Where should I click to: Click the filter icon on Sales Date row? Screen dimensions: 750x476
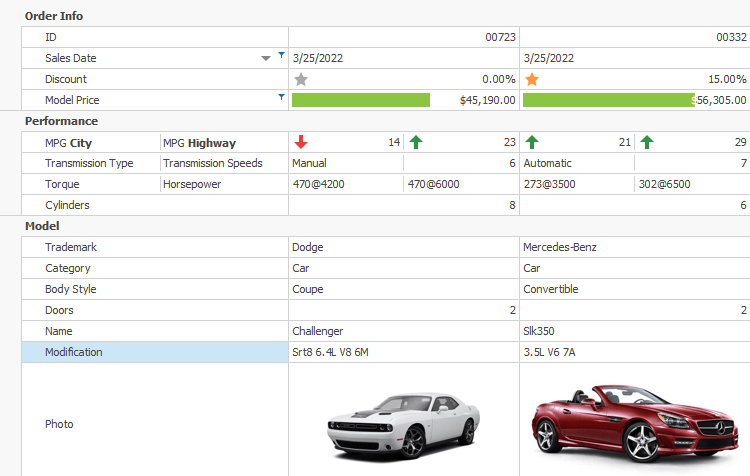click(281, 54)
